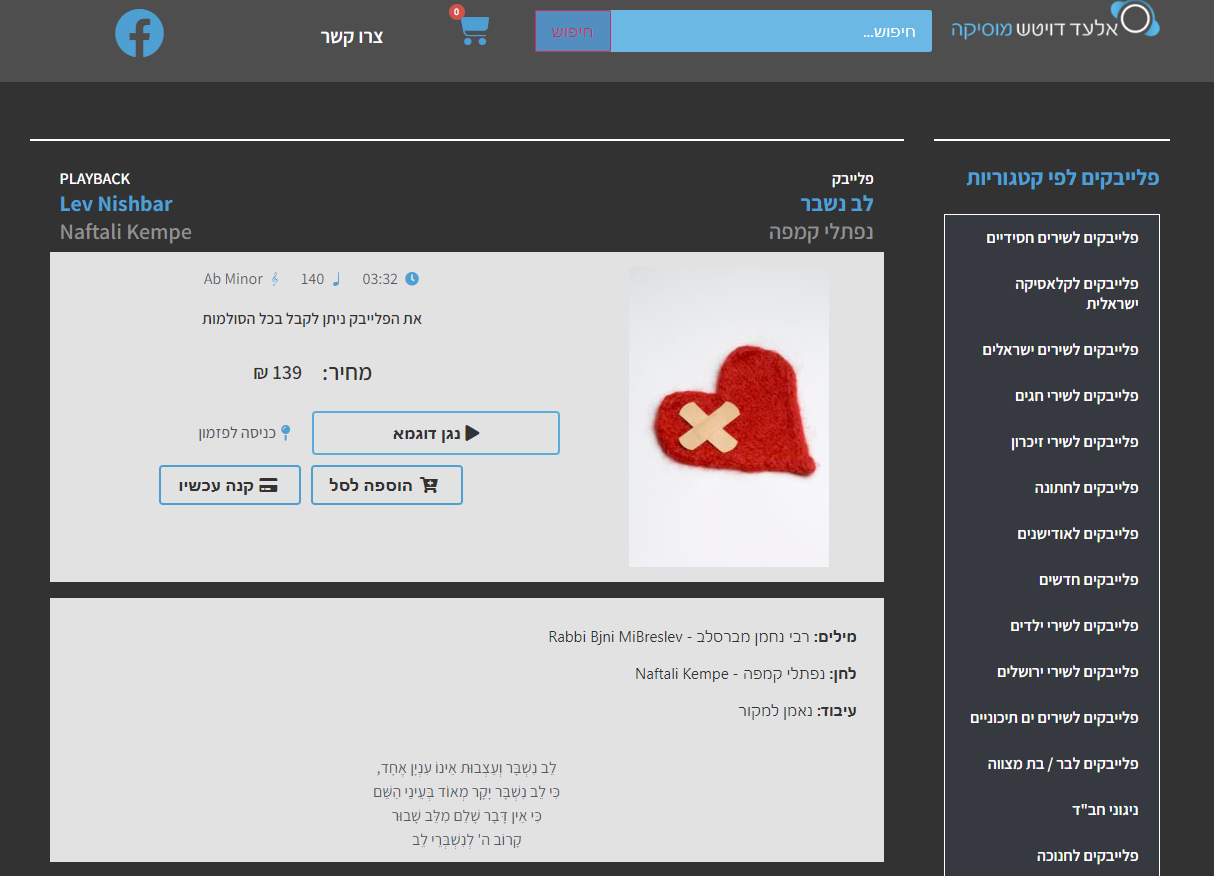Open category פלייבקים לבר / בת מצווה

(x=1064, y=764)
